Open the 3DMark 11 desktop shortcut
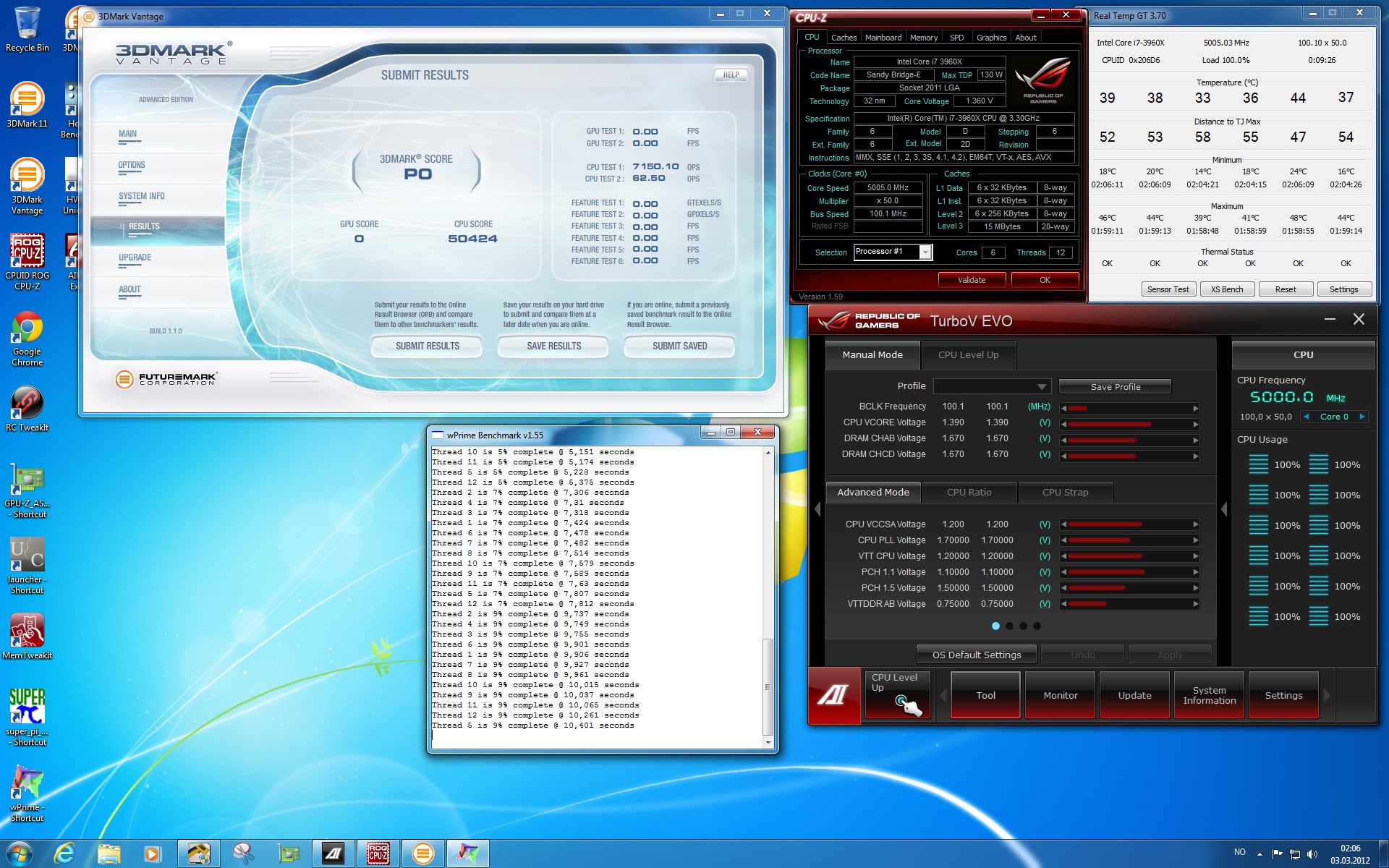1389x868 pixels. coord(27,106)
